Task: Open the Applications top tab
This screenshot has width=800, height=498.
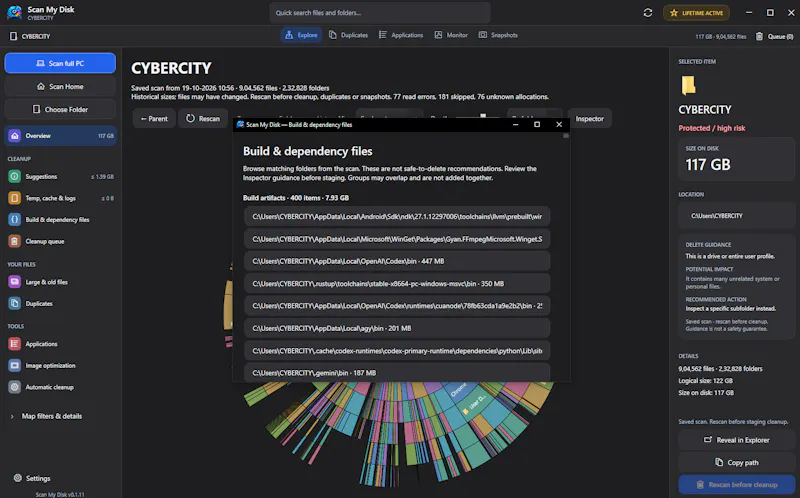Action: point(401,35)
